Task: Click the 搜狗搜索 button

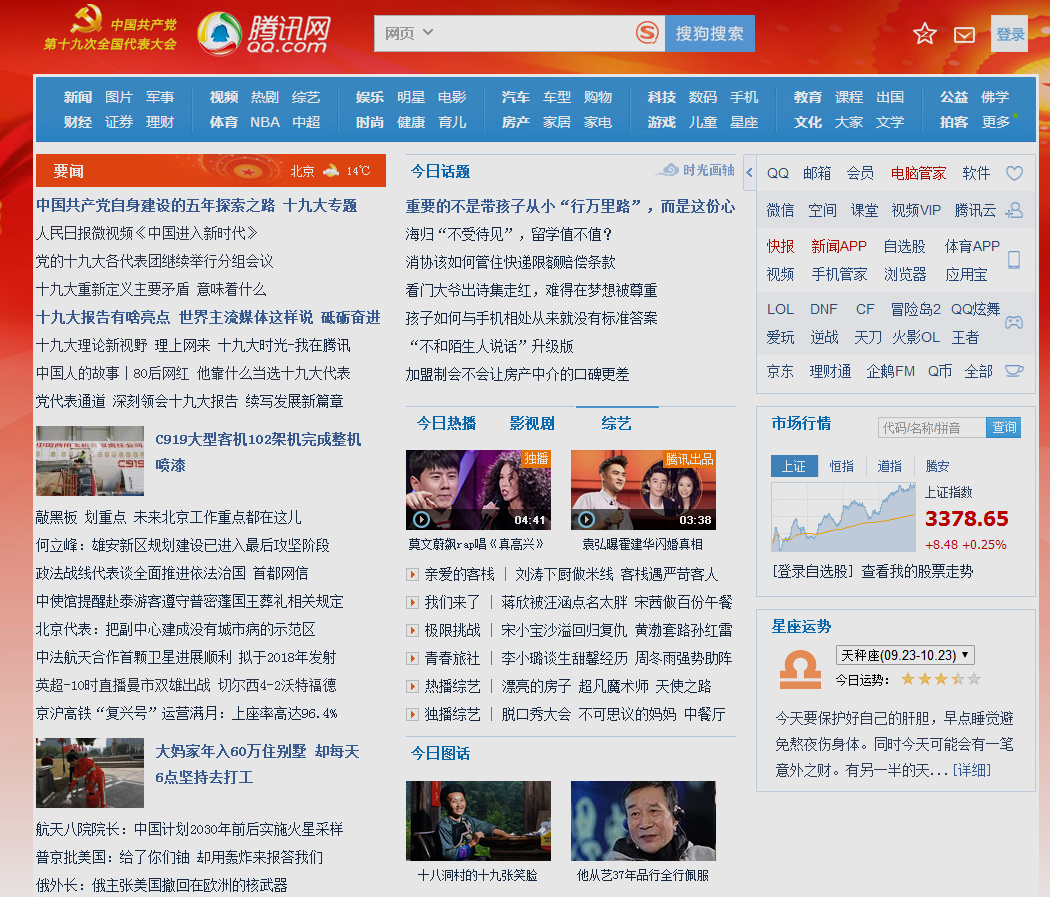Action: 710,33
